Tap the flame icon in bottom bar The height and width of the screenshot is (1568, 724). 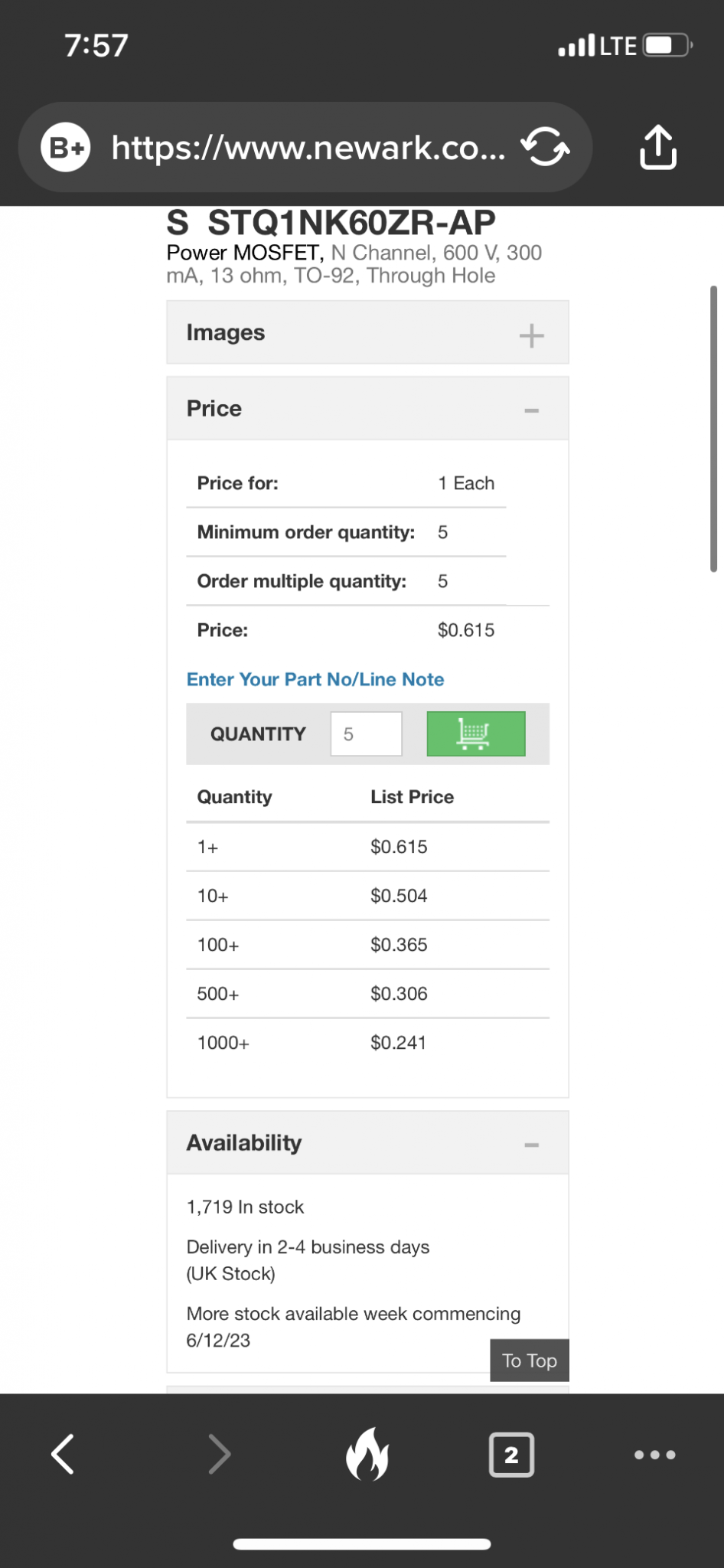click(x=367, y=1454)
